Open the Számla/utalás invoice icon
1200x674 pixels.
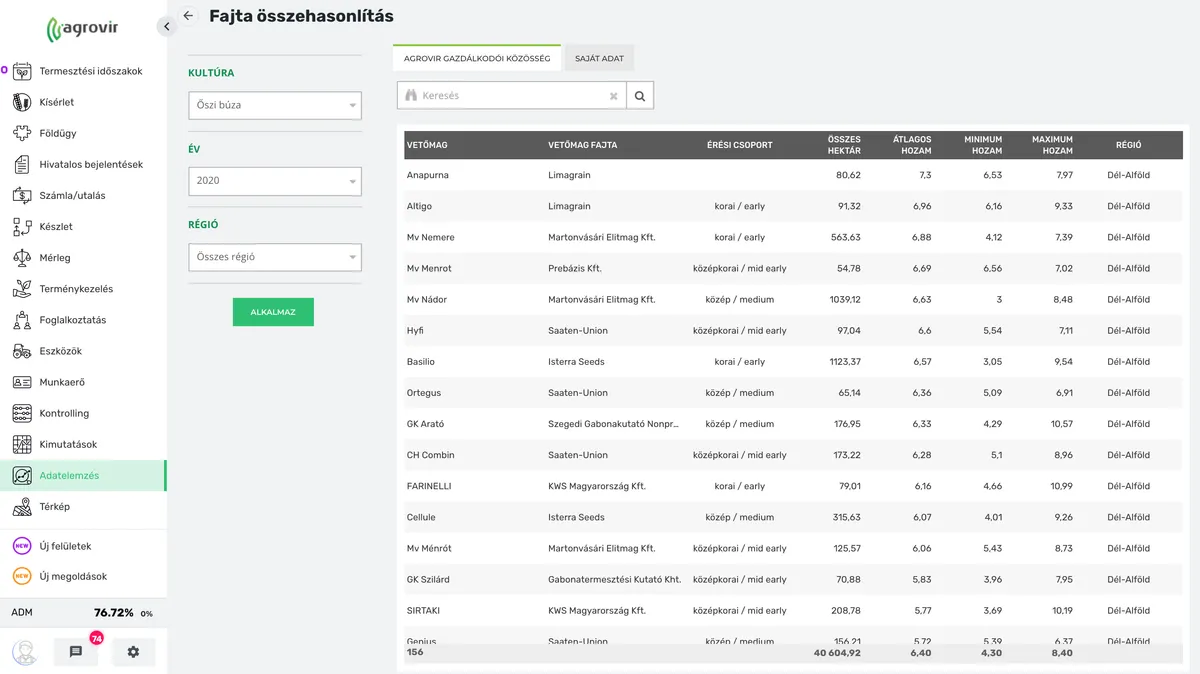(x=22, y=196)
